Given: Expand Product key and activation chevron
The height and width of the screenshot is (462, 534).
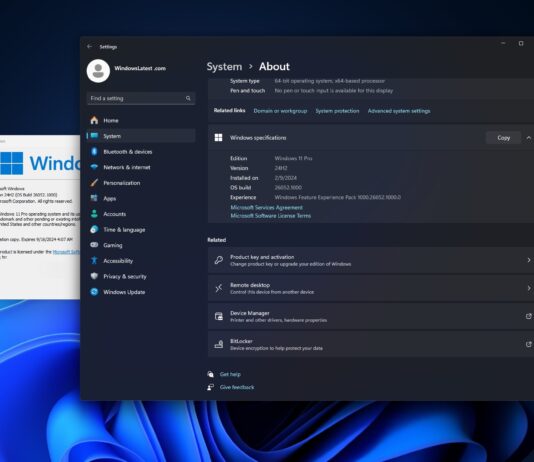Looking at the screenshot, I should (529, 260).
